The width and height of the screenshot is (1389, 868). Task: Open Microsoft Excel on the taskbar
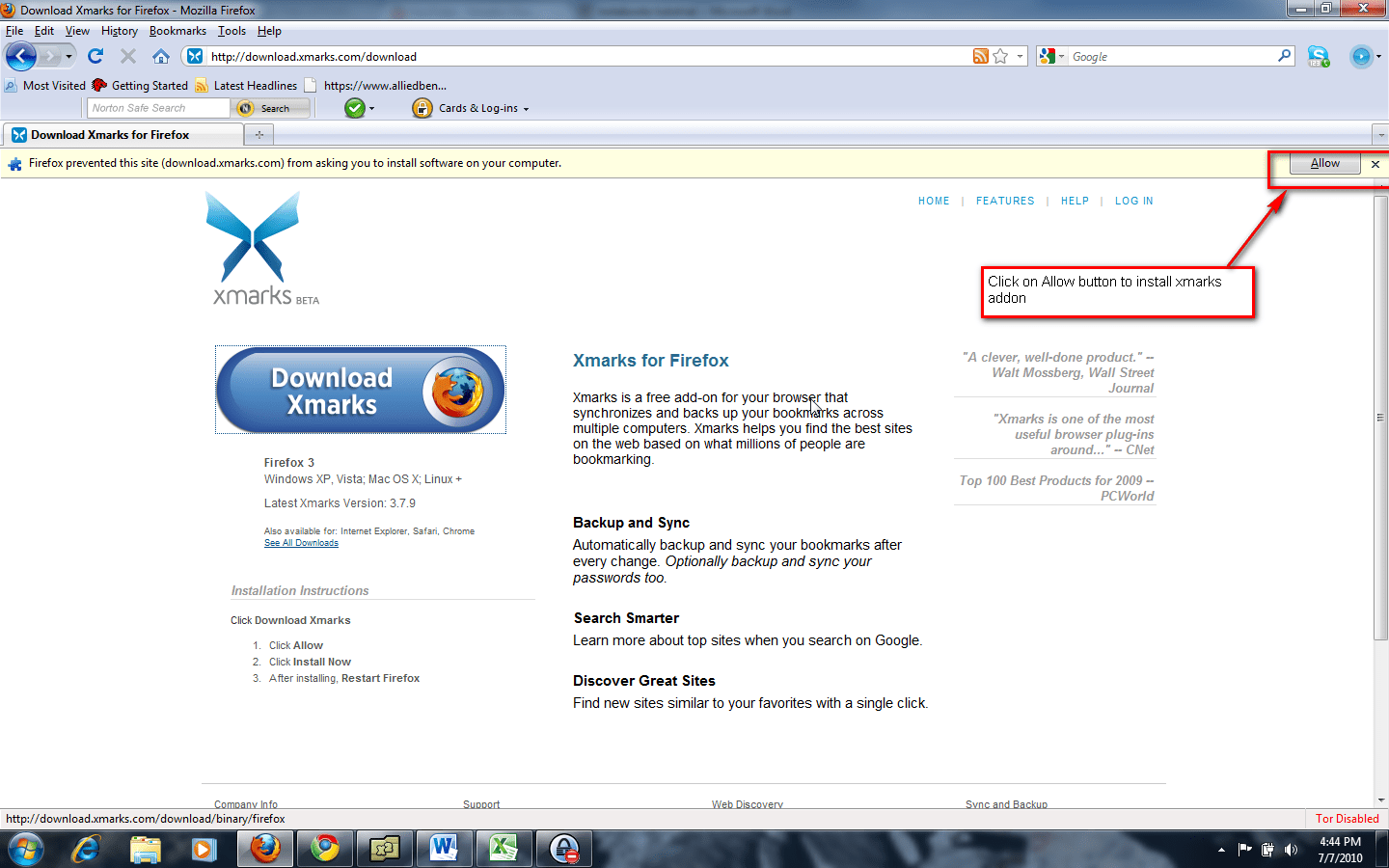pyautogui.click(x=504, y=849)
